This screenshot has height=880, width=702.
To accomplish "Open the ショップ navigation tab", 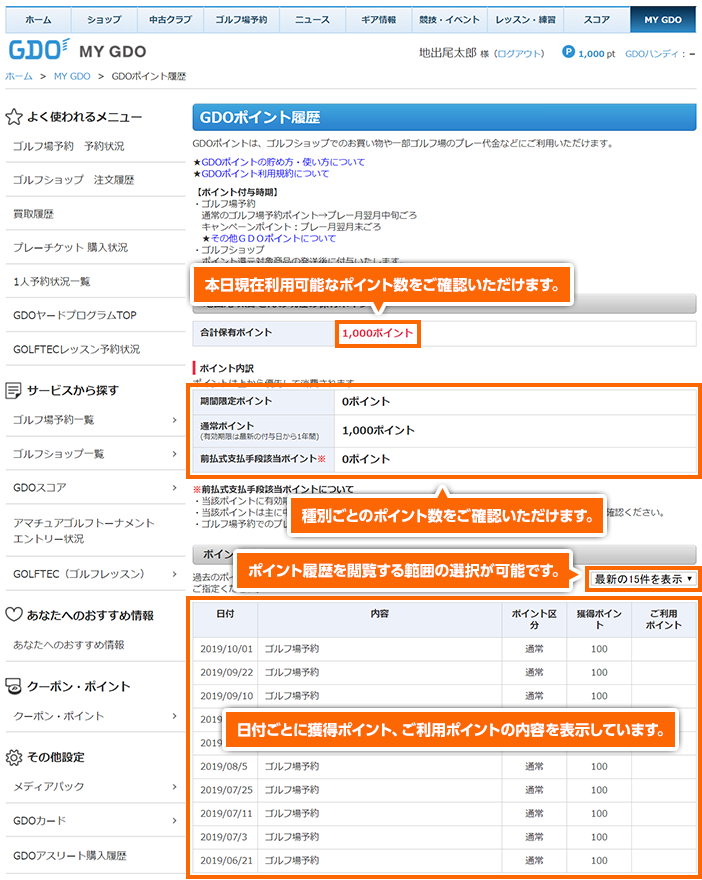I will click(x=104, y=20).
